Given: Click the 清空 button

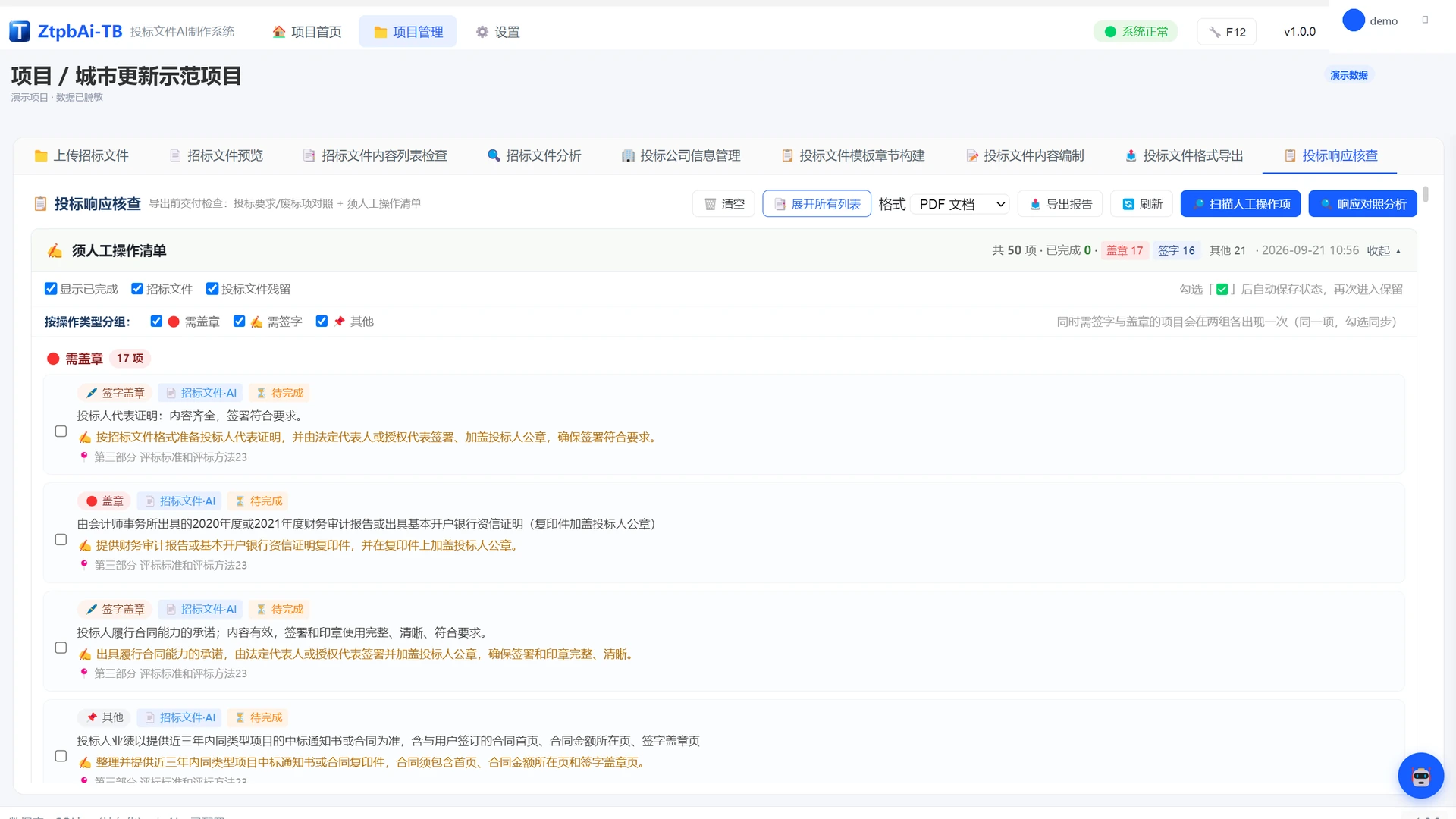Looking at the screenshot, I should 724,204.
